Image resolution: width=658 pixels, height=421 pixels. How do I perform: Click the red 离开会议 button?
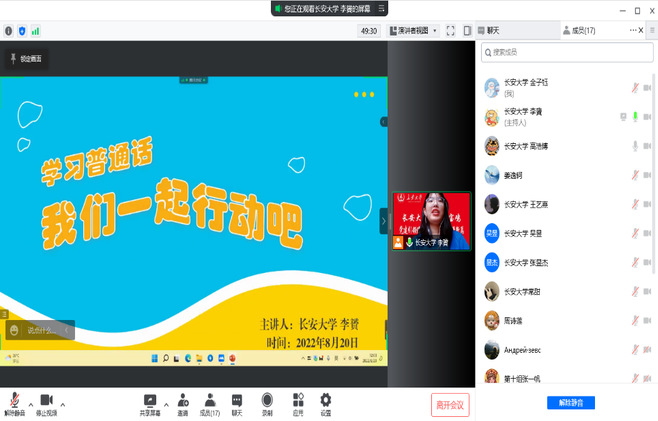pos(449,404)
